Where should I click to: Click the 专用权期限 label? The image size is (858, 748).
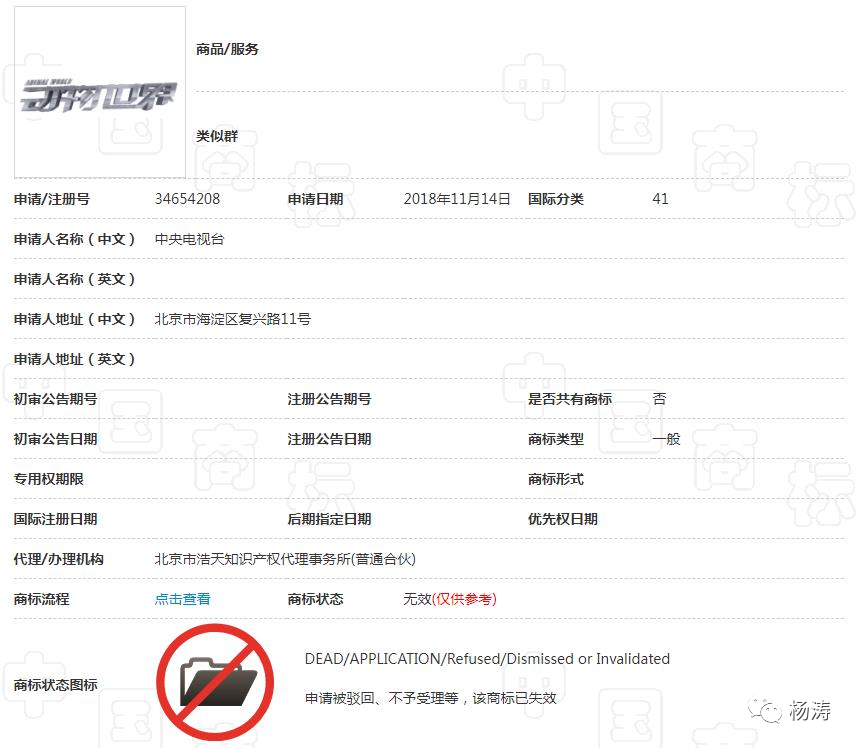coord(49,479)
